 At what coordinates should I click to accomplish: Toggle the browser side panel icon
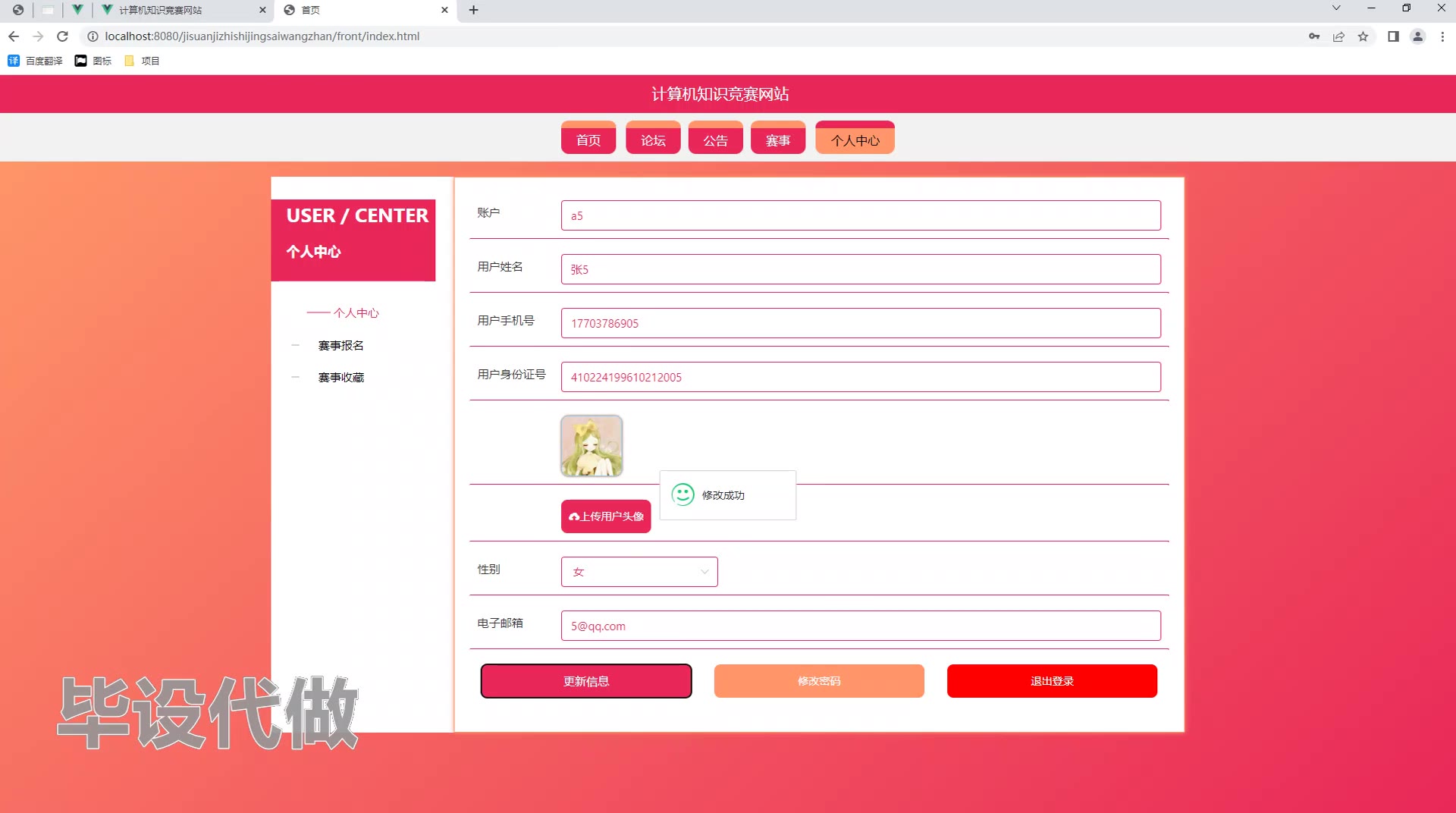[x=1393, y=36]
